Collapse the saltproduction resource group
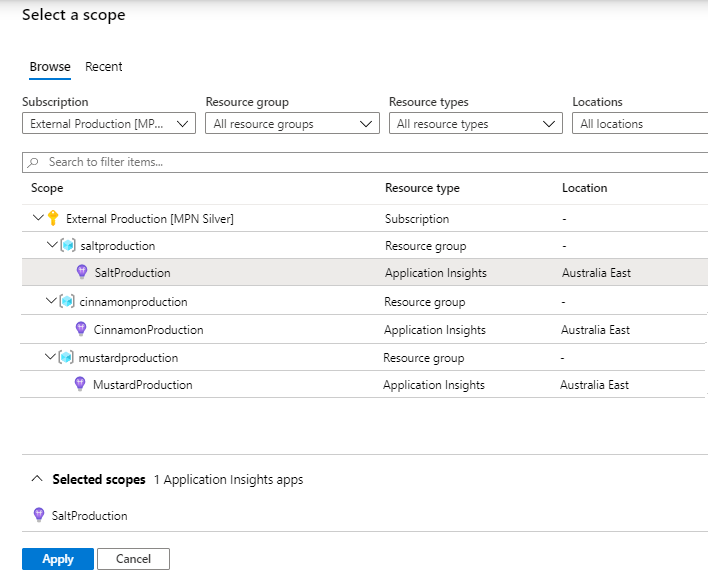 pyautogui.click(x=52, y=245)
